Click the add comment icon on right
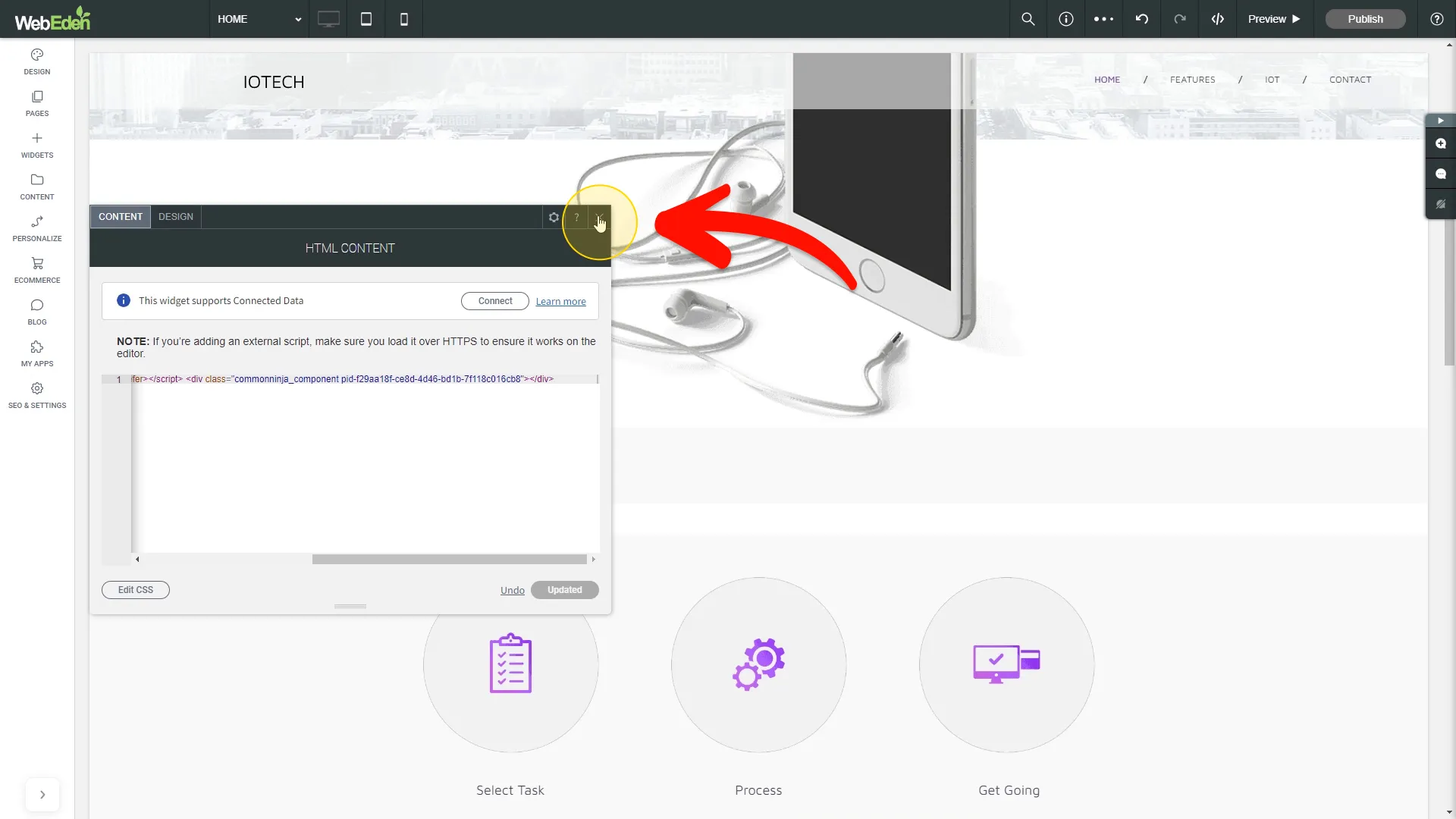This screenshot has width=1456, height=819. 1441,143
